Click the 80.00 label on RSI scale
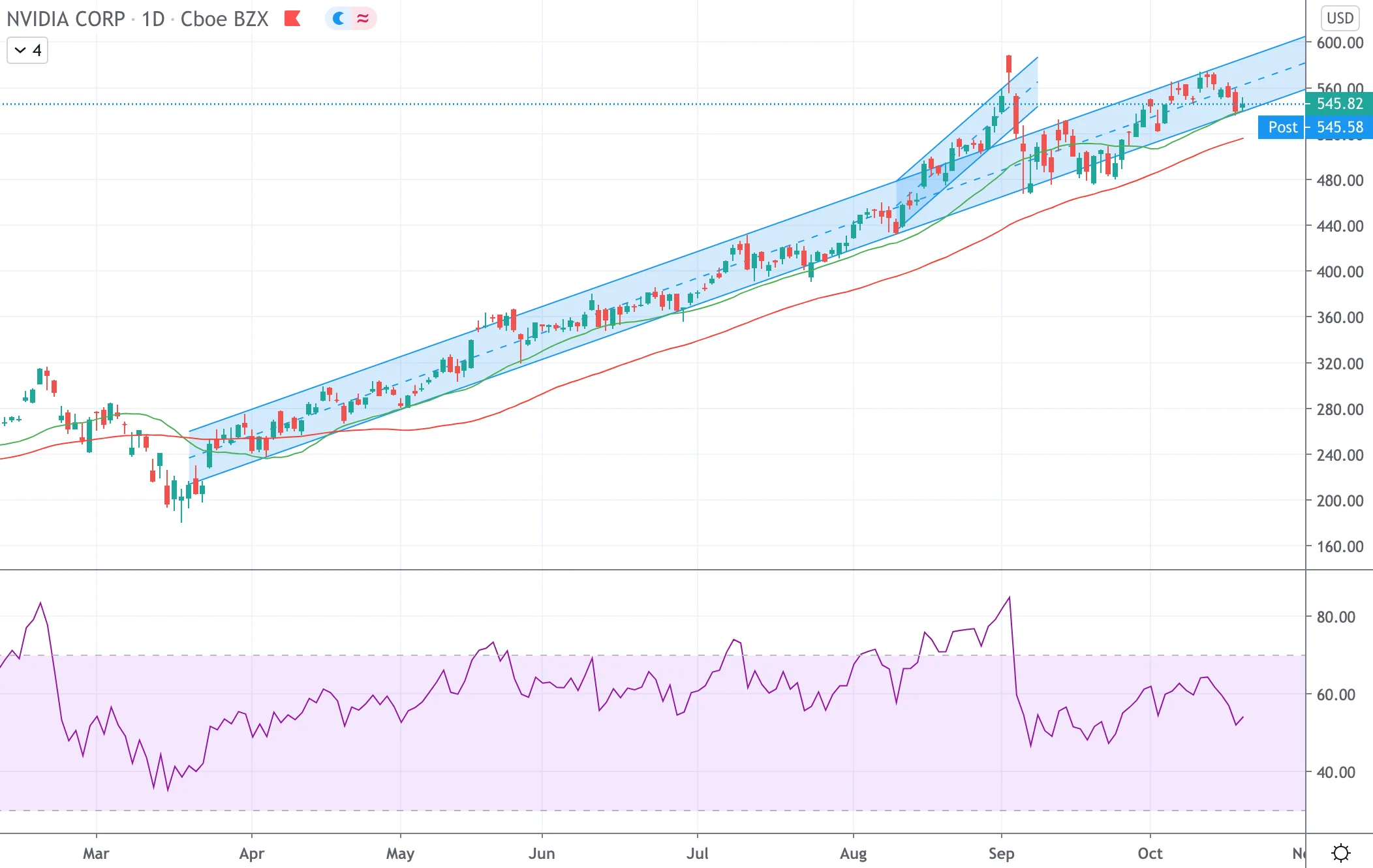The width and height of the screenshot is (1373, 868). [x=1336, y=617]
